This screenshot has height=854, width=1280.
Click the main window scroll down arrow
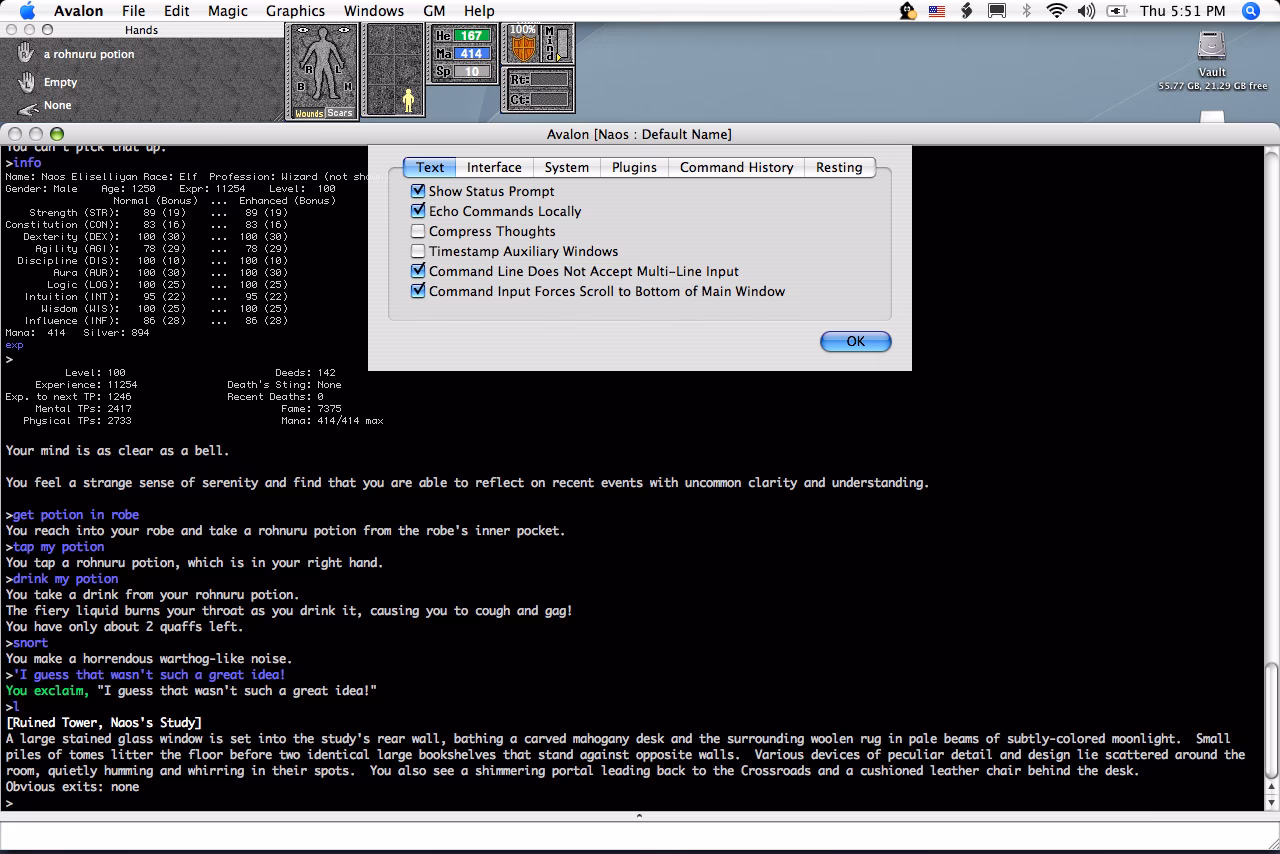(x=1271, y=802)
